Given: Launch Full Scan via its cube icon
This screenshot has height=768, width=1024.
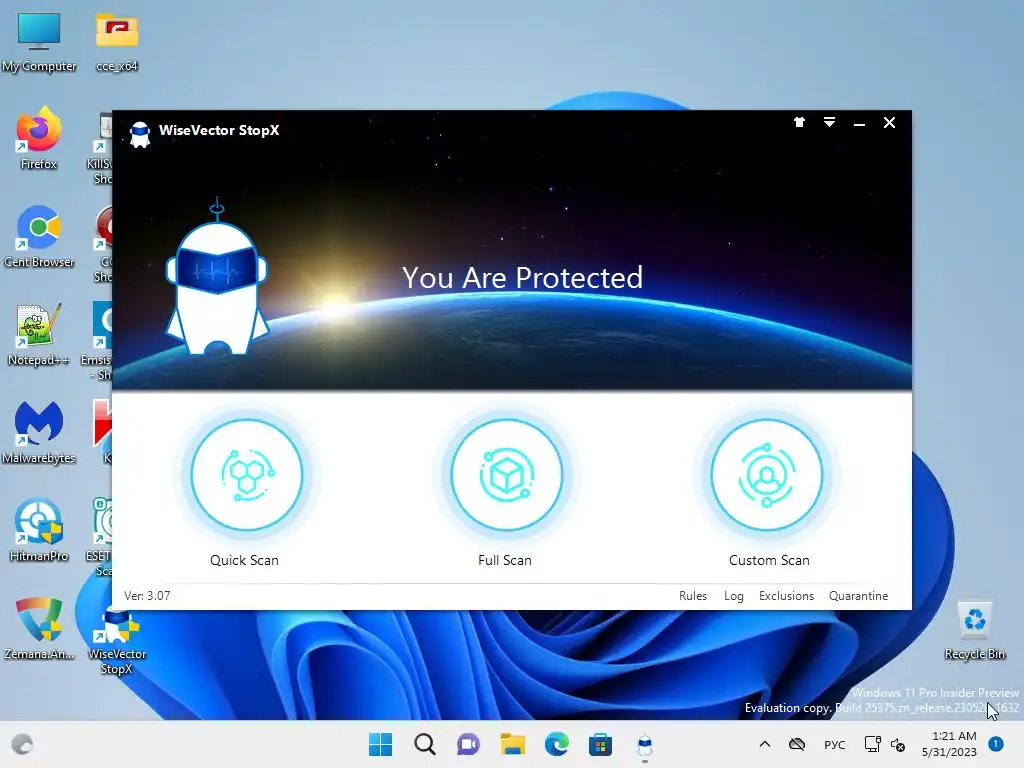Looking at the screenshot, I should click(506, 475).
